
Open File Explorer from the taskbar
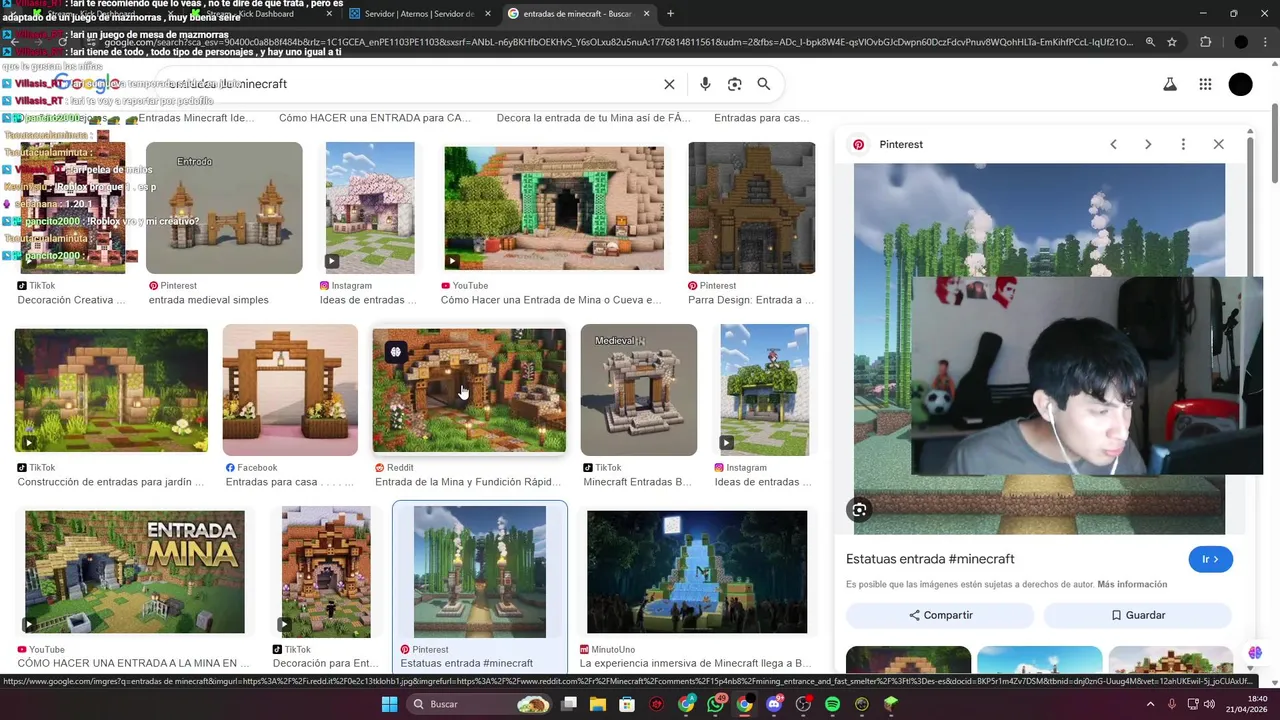tap(598, 704)
